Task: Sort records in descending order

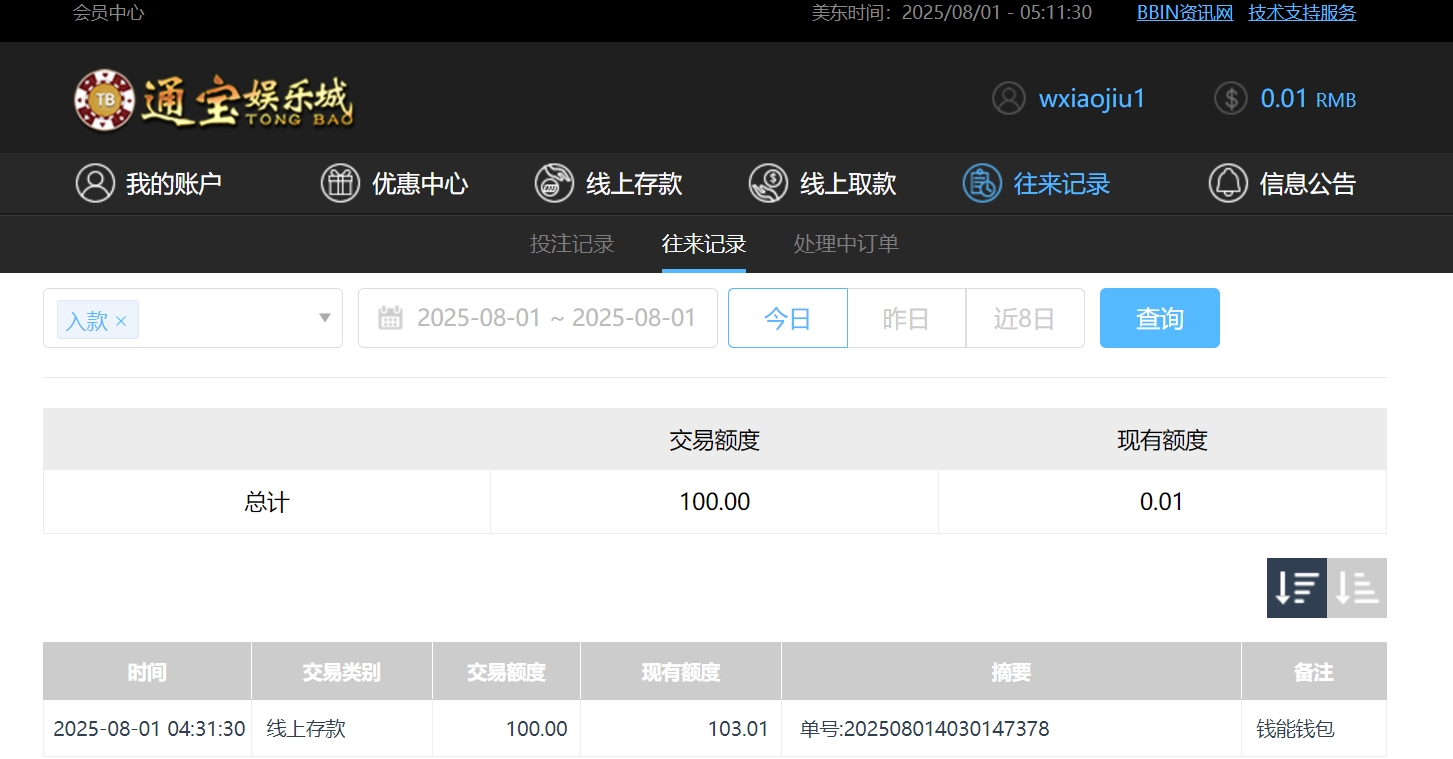Action: point(1296,588)
